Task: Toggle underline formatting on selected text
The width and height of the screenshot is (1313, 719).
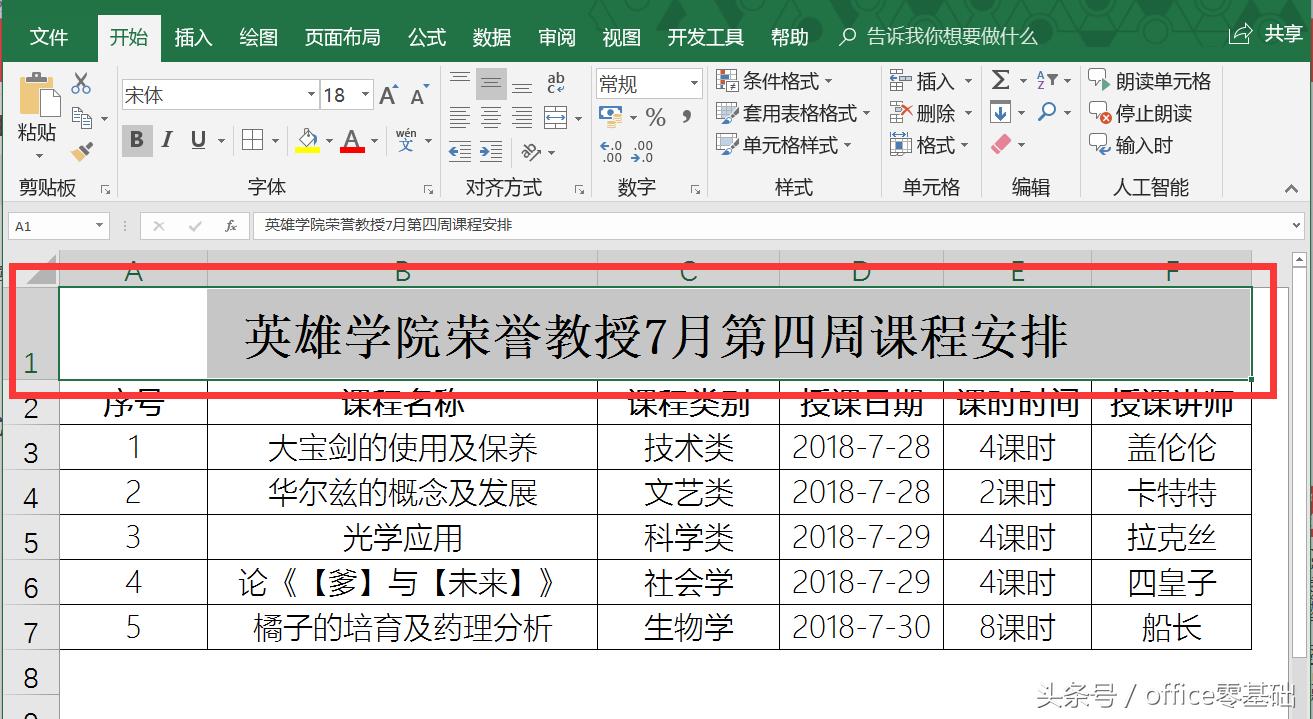Action: tap(197, 140)
